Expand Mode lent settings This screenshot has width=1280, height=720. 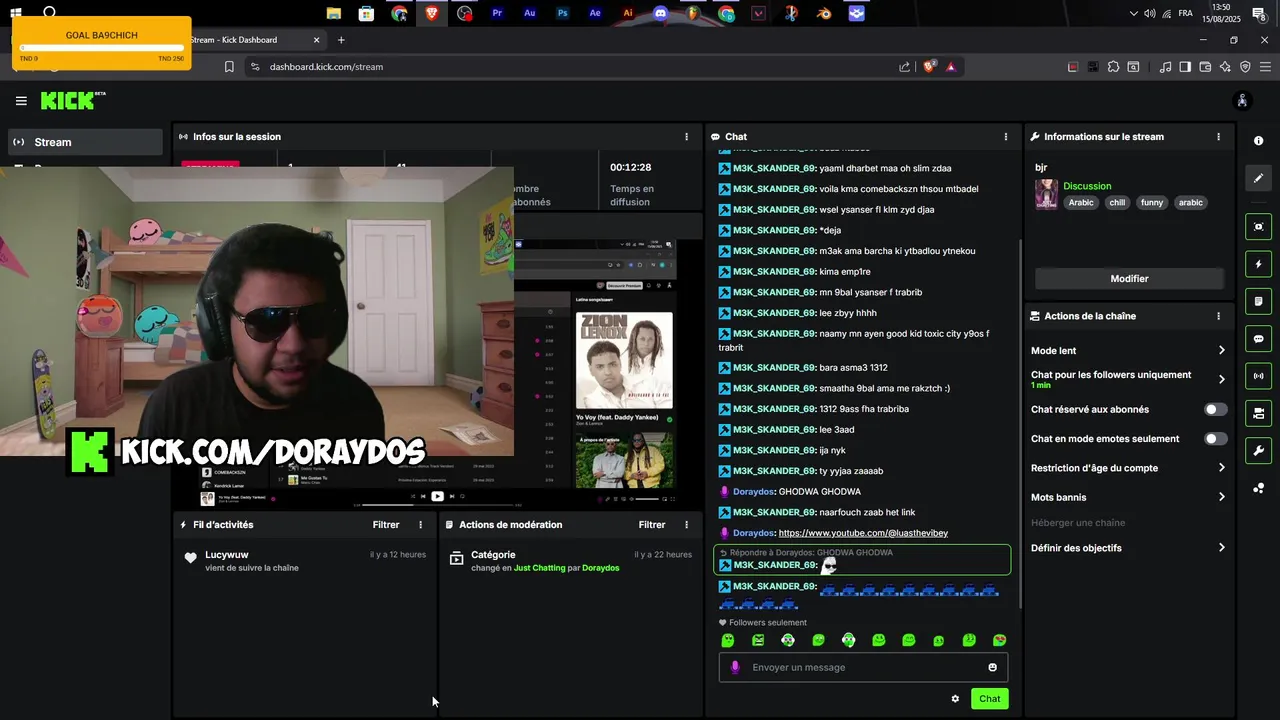pyautogui.click(x=1128, y=351)
